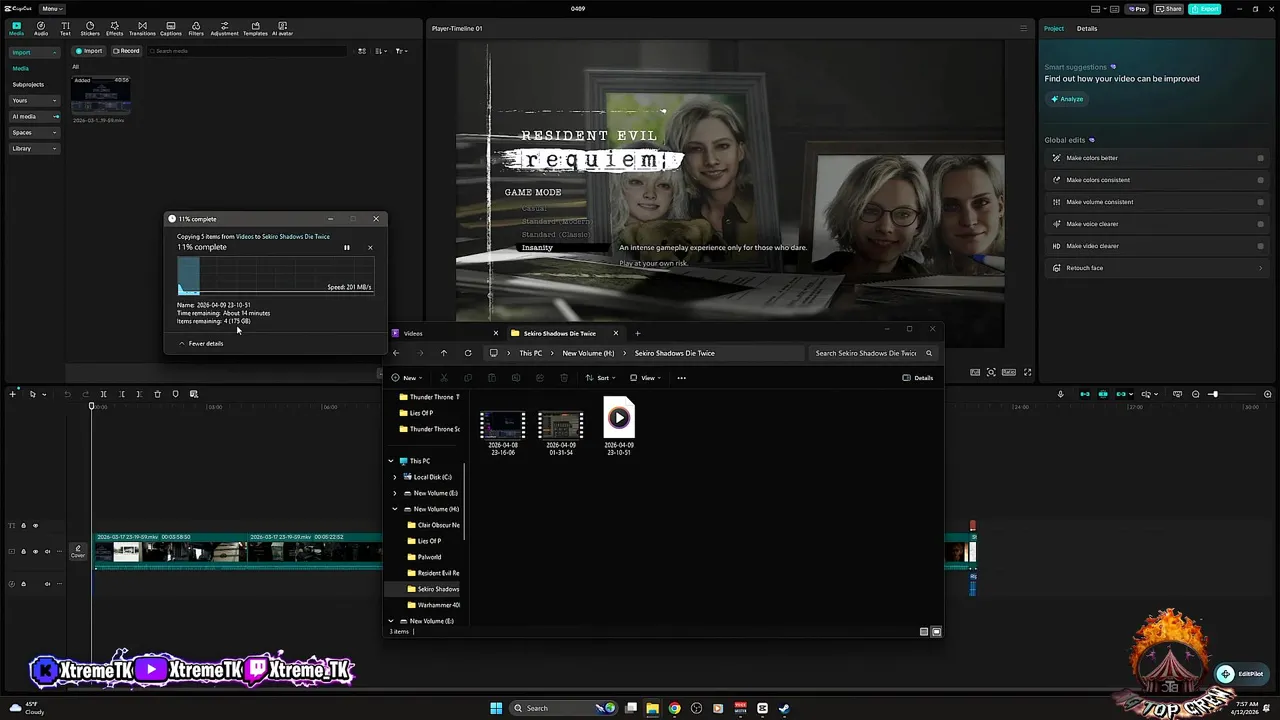Expand the Yours section in media sidebar
The image size is (1280, 720).
[x=33, y=100]
